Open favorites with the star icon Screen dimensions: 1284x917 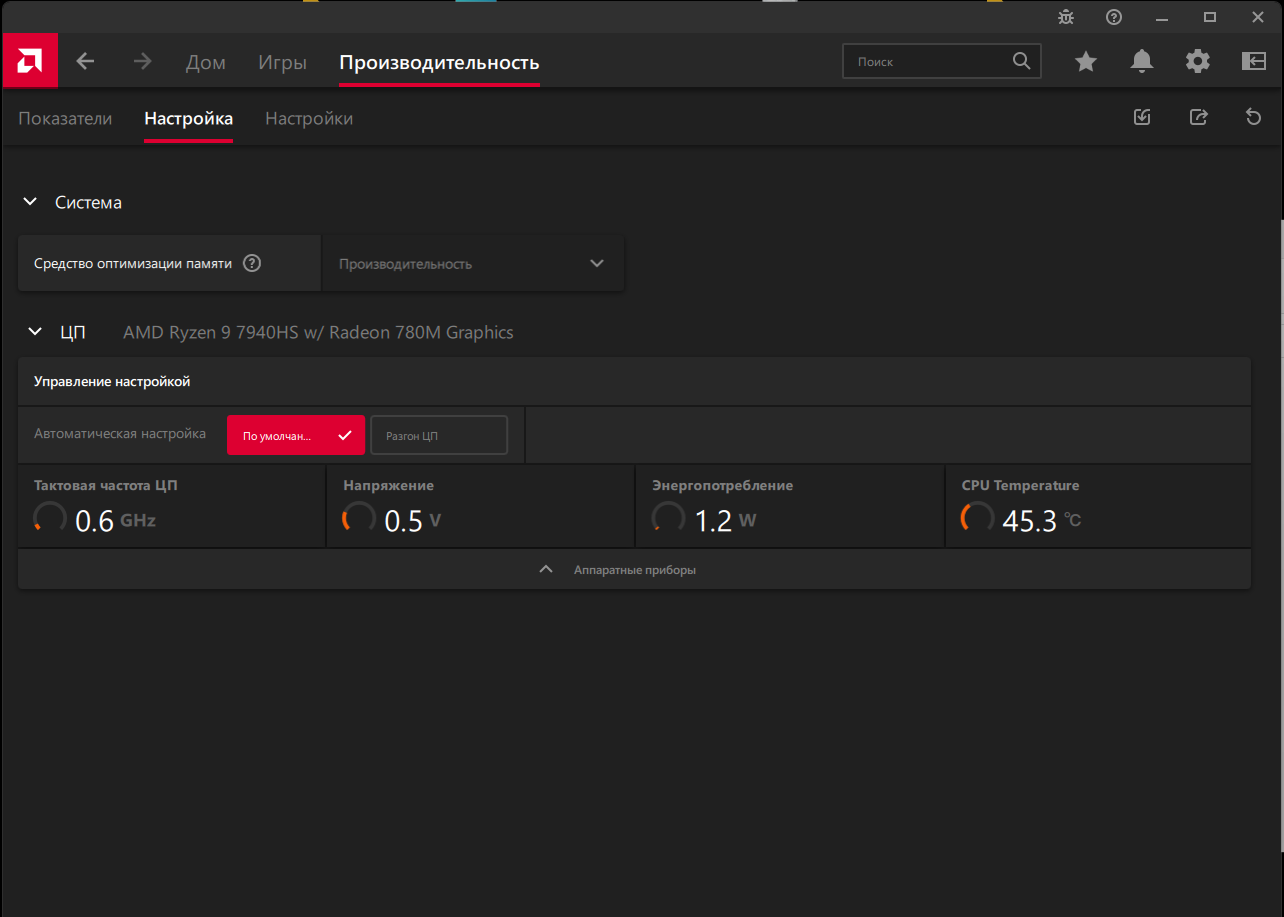point(1086,62)
